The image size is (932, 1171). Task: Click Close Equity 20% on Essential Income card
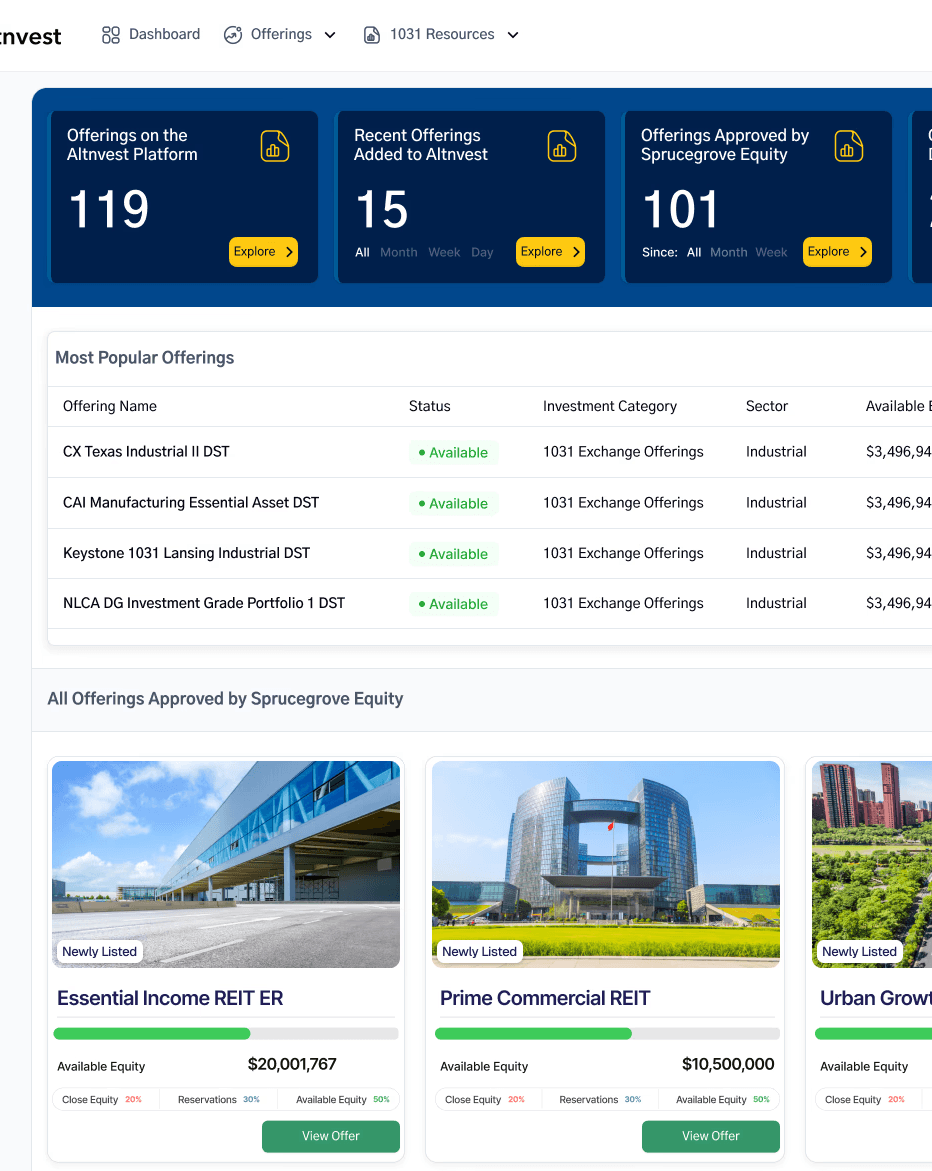pyautogui.click(x=102, y=1099)
